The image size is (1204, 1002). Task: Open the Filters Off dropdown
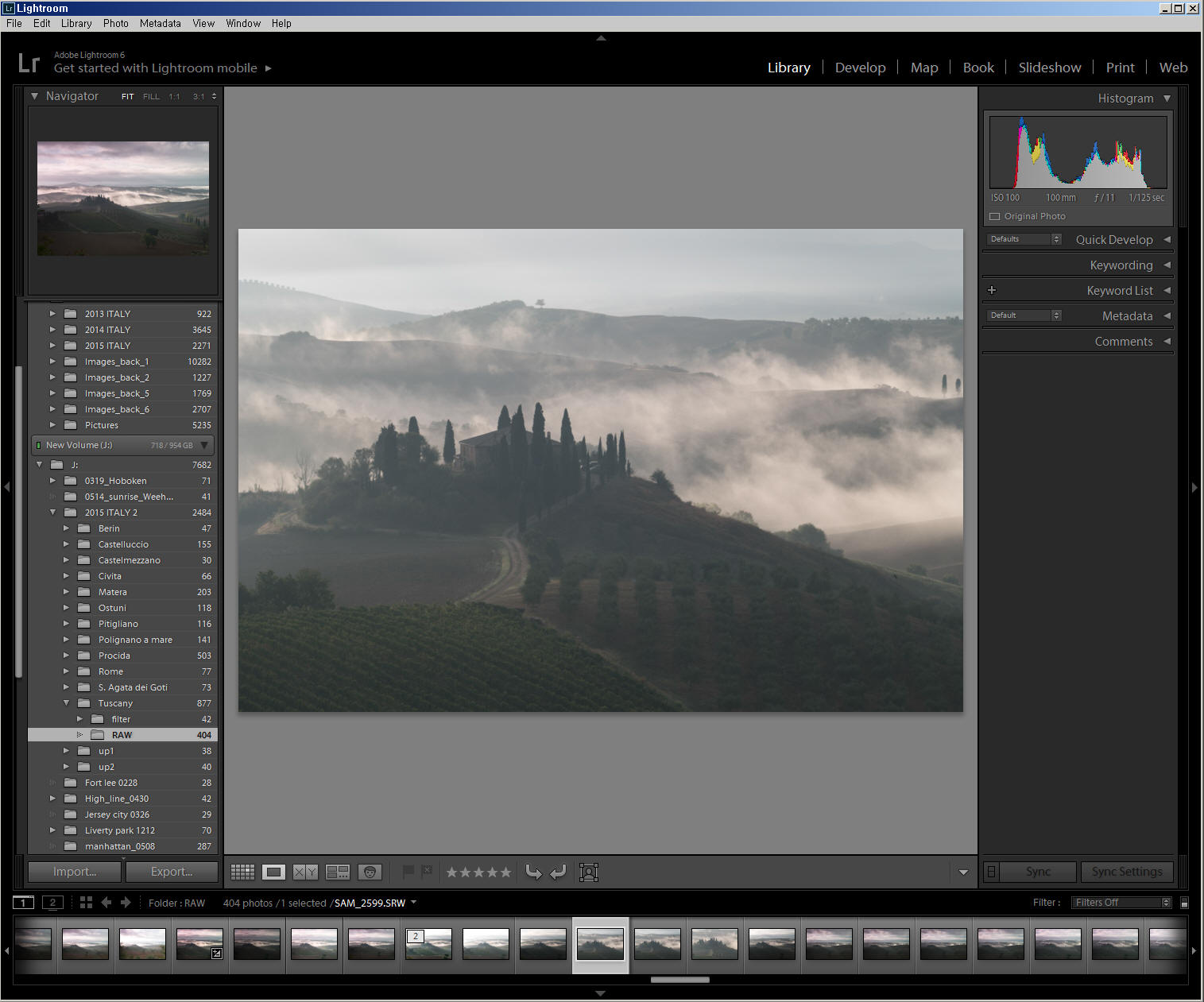click(x=1122, y=903)
